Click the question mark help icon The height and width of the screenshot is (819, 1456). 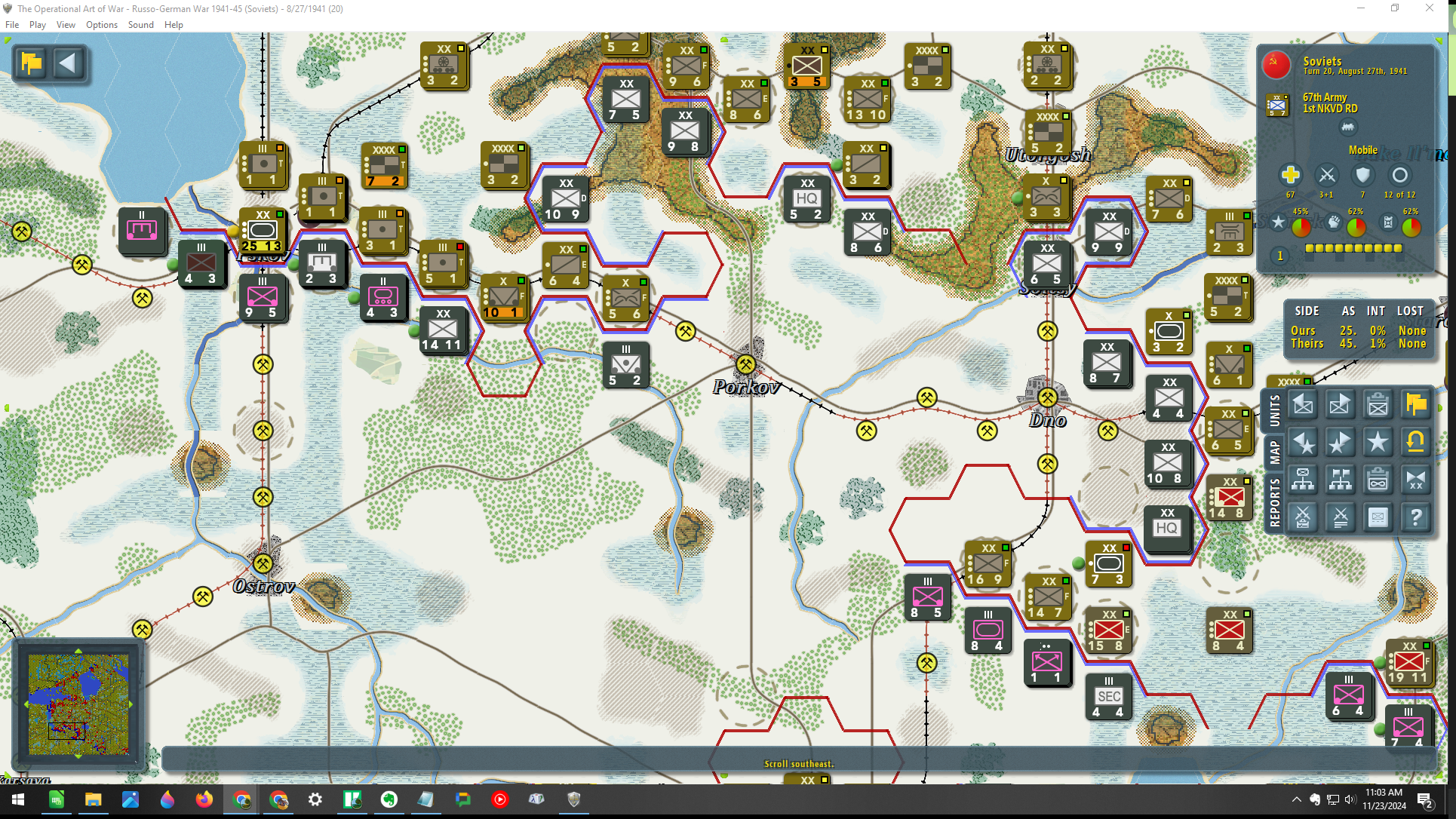coord(1416,517)
